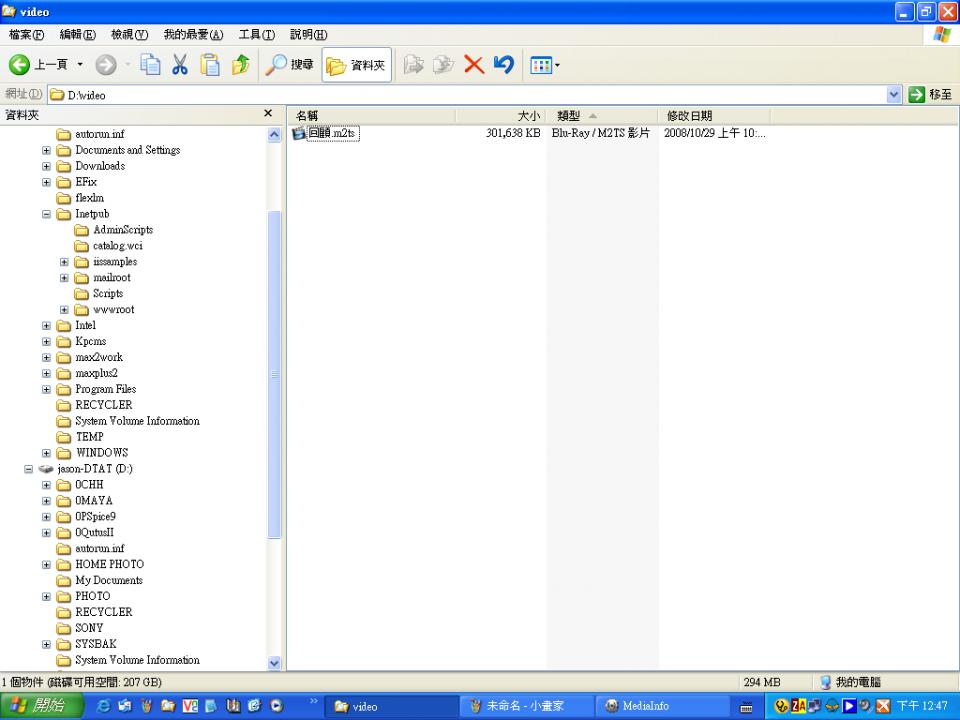This screenshot has height=720, width=960.
Task: Open the address bar dropdown arrow
Action: 894,94
